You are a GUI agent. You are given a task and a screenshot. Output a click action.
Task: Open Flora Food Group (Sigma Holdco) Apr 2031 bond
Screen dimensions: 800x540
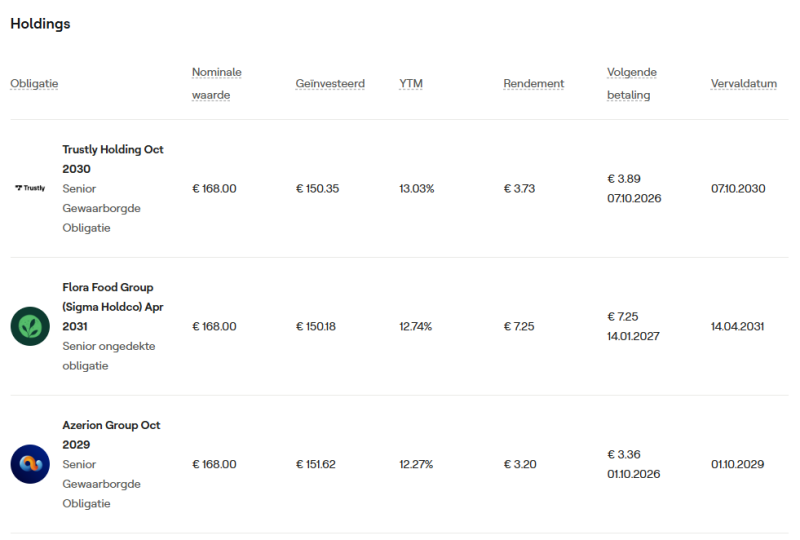113,307
